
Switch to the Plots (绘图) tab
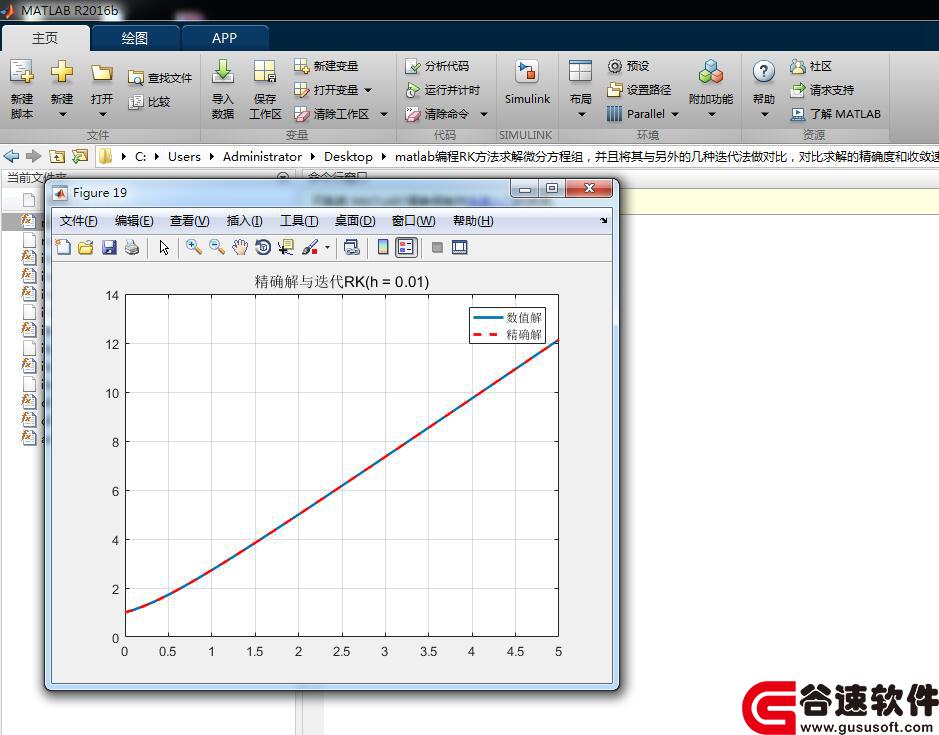point(135,38)
